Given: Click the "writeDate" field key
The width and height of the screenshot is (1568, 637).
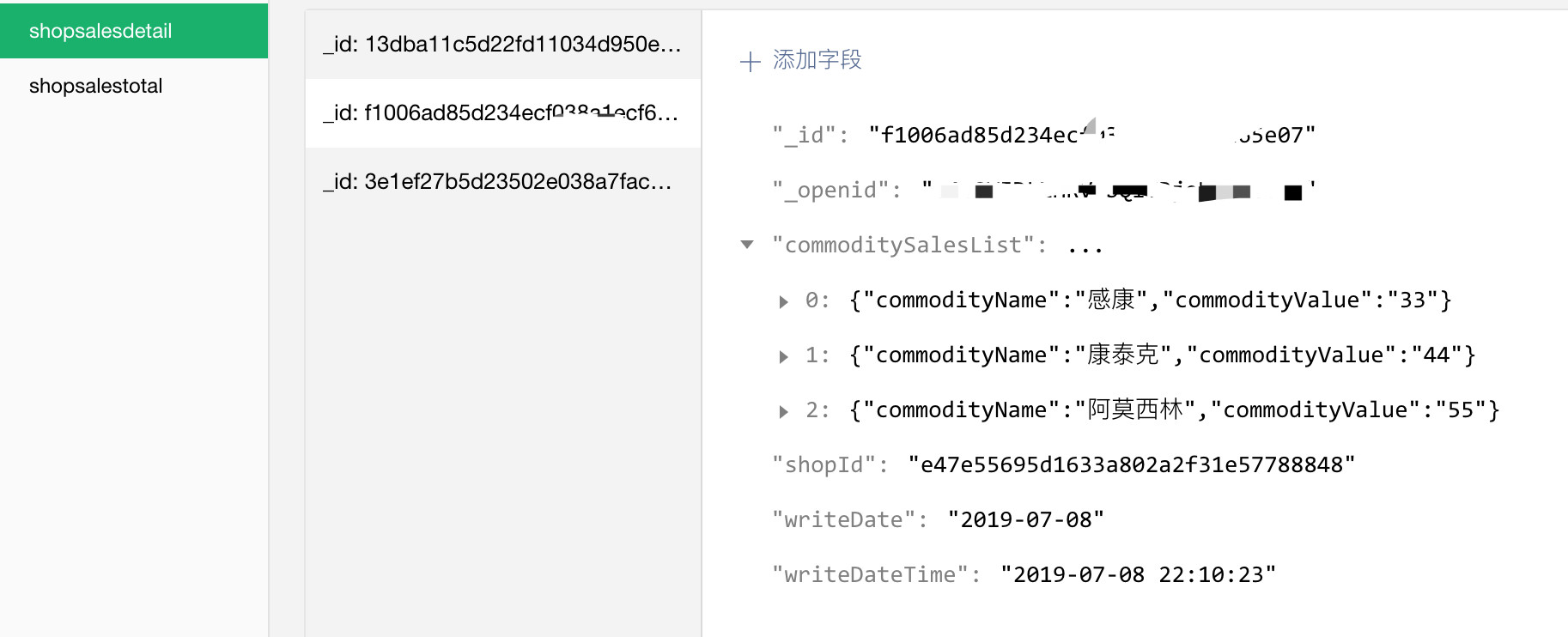Looking at the screenshot, I should click(x=849, y=520).
